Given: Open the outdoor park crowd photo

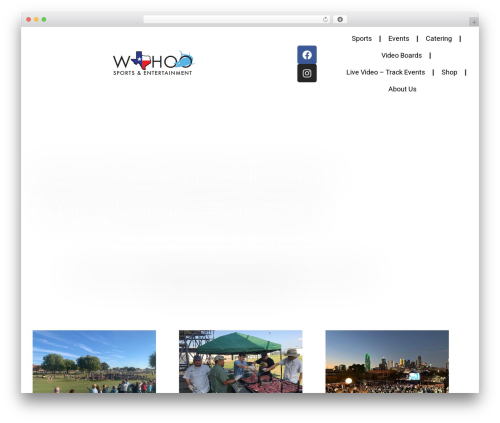Looking at the screenshot, I should [94, 361].
